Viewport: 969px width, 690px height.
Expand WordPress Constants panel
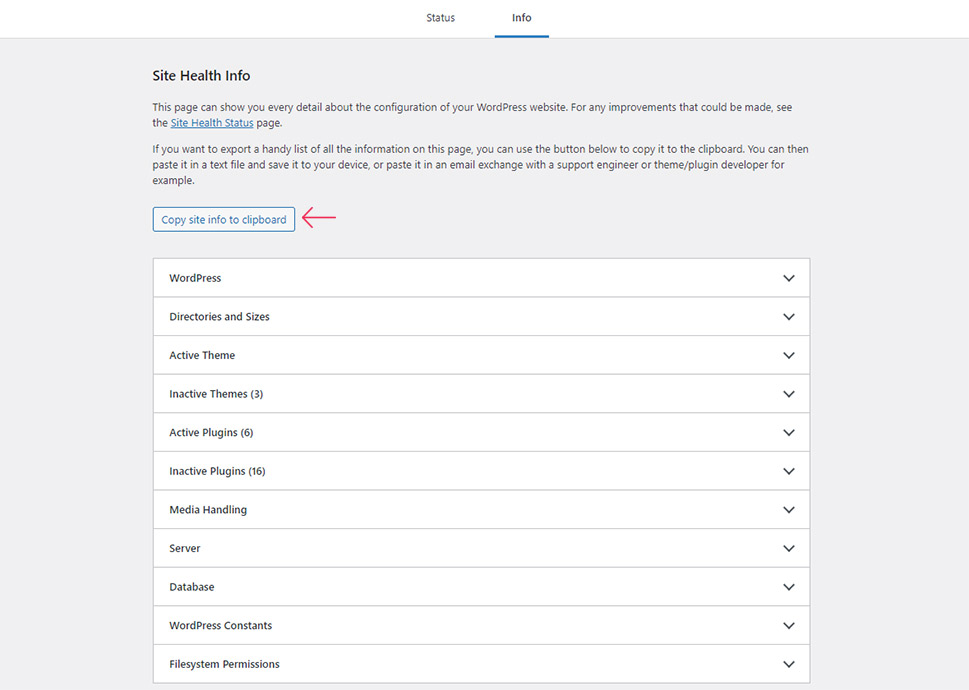[x=481, y=625]
